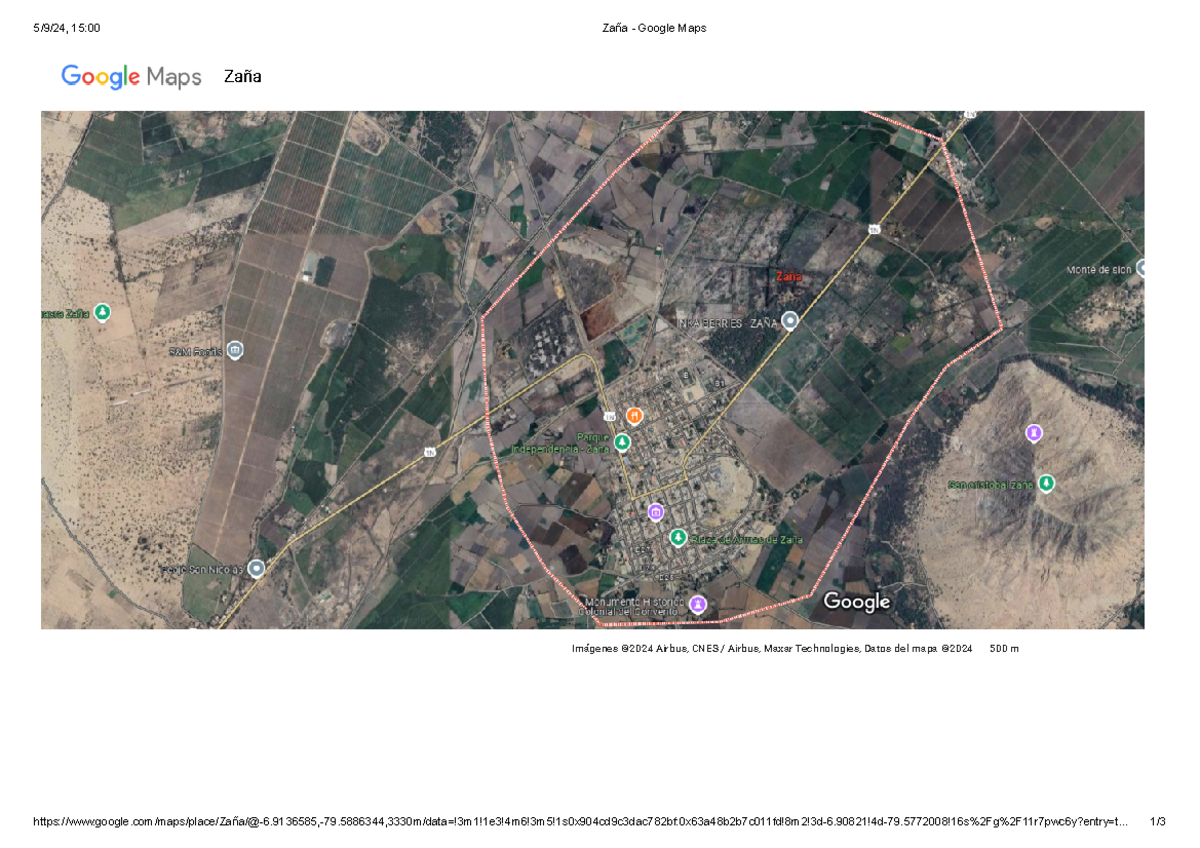Click the orange restaurant marker above Parque Independencia
1200x848 pixels.
pyautogui.click(x=635, y=415)
